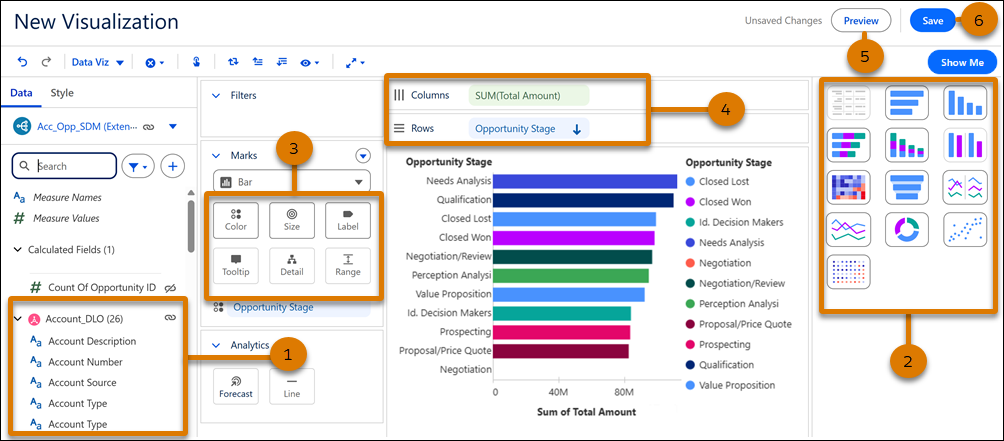
Task: Click the plus button beside Search
Action: point(172,166)
